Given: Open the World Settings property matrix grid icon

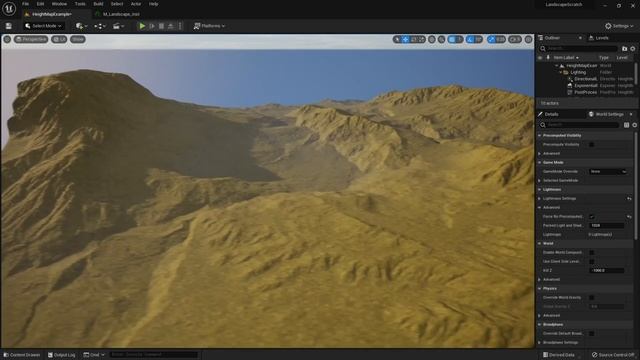Looking at the screenshot, I should [x=627, y=125].
